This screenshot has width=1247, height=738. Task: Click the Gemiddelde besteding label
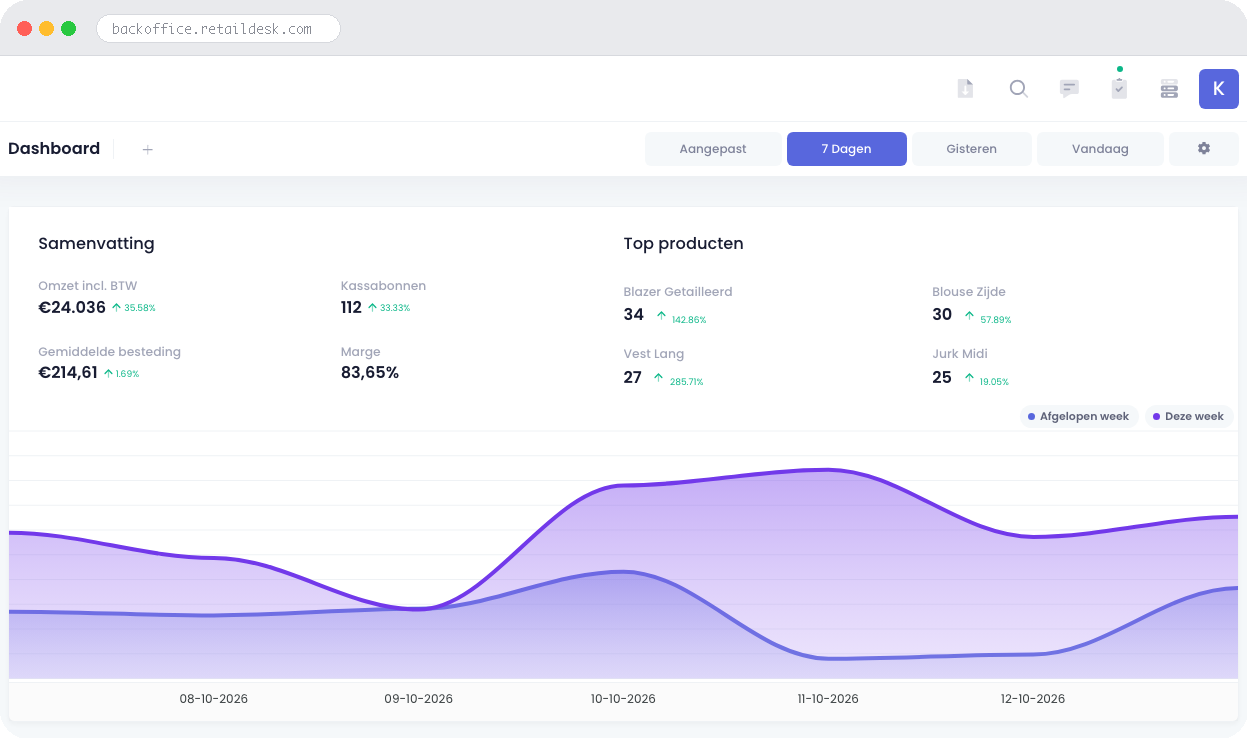(110, 352)
